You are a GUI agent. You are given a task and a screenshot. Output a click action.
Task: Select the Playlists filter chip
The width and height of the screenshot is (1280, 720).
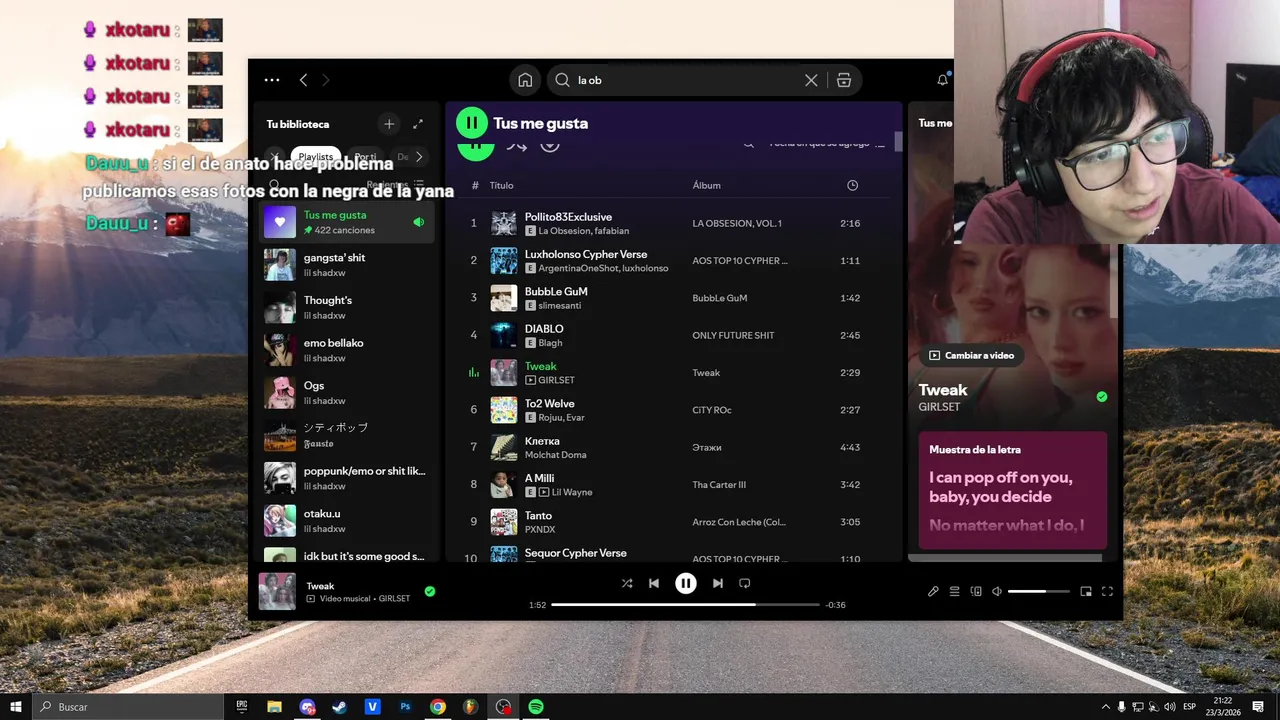pyautogui.click(x=315, y=157)
